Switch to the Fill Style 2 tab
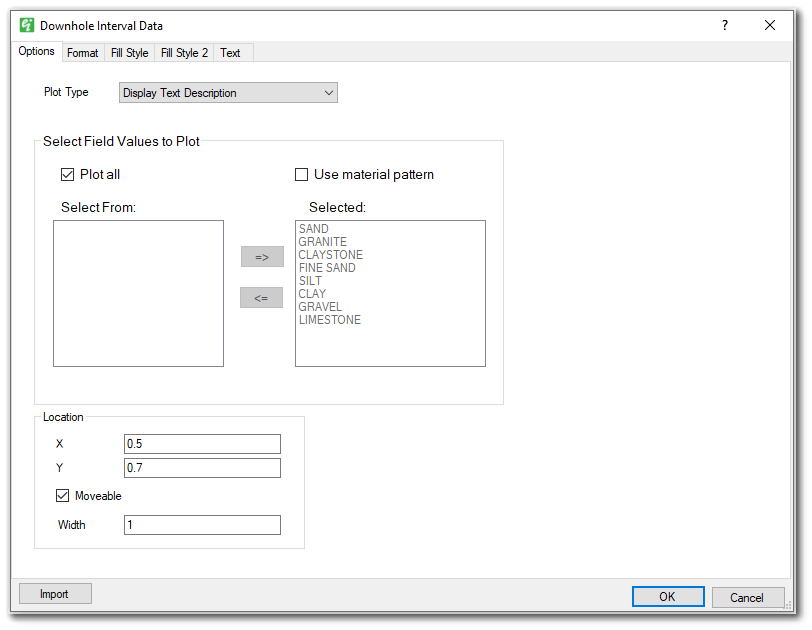Image resolution: width=812 pixels, height=630 pixels. (x=183, y=52)
